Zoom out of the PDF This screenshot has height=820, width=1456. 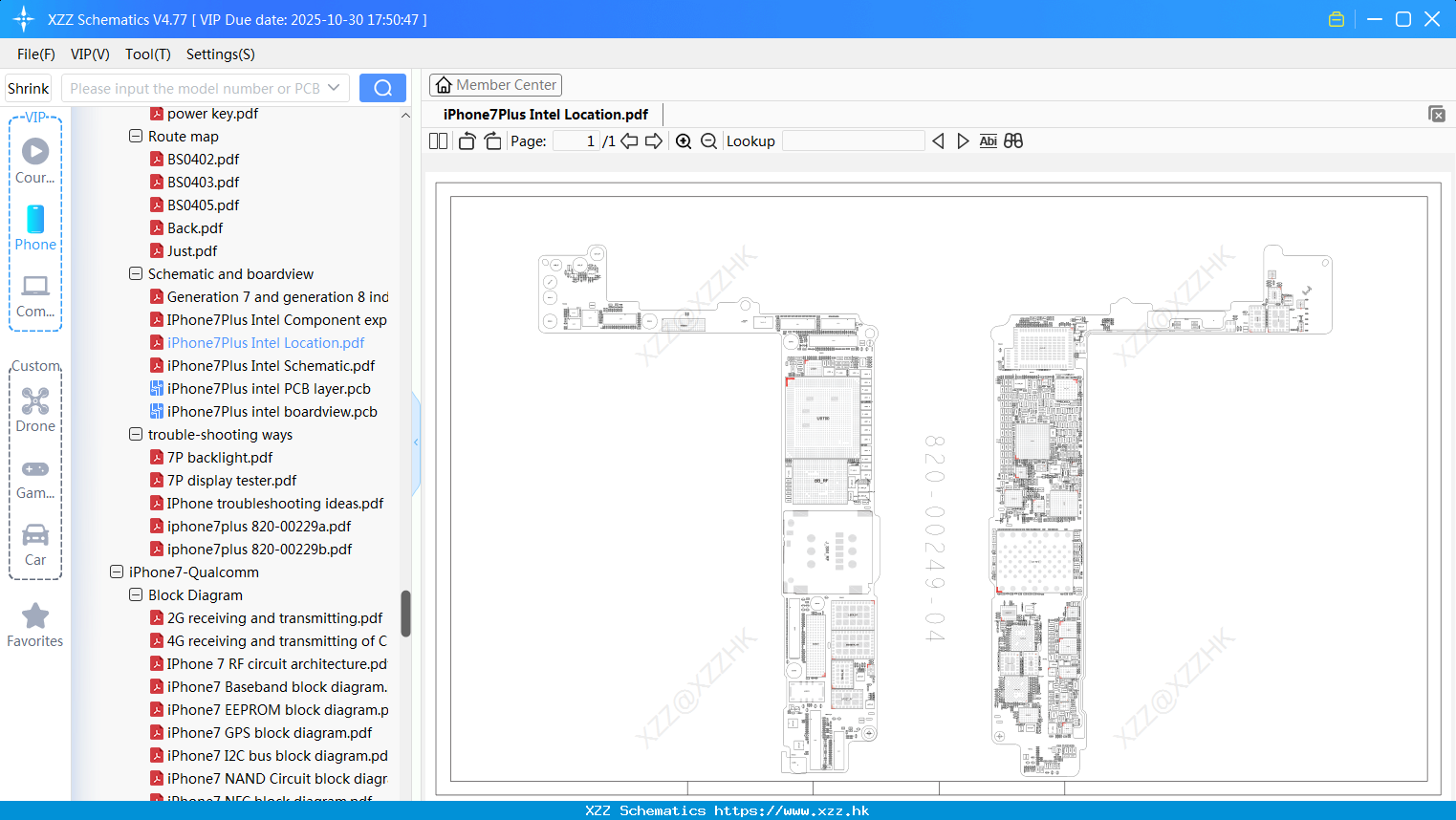coord(708,141)
